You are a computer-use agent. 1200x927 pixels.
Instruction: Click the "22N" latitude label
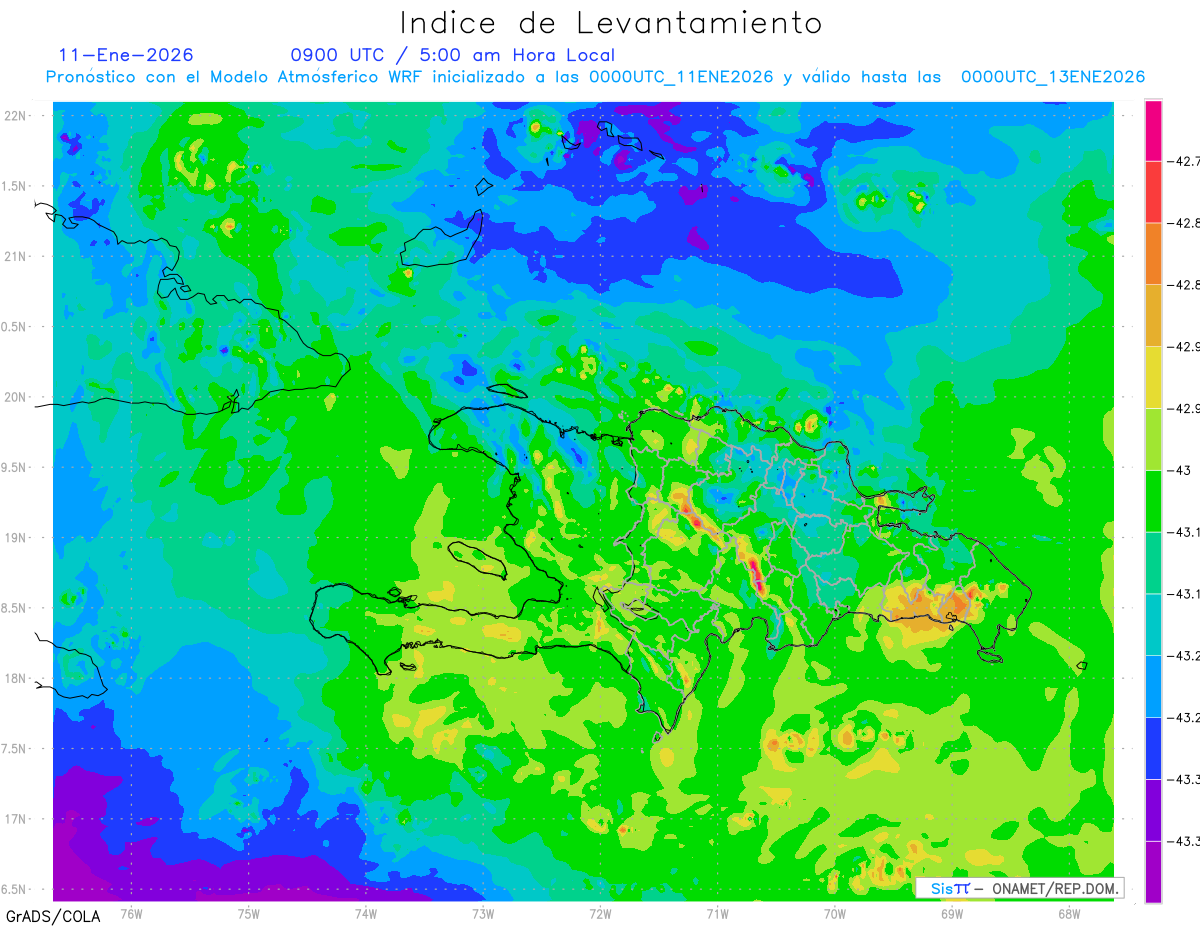point(16,116)
